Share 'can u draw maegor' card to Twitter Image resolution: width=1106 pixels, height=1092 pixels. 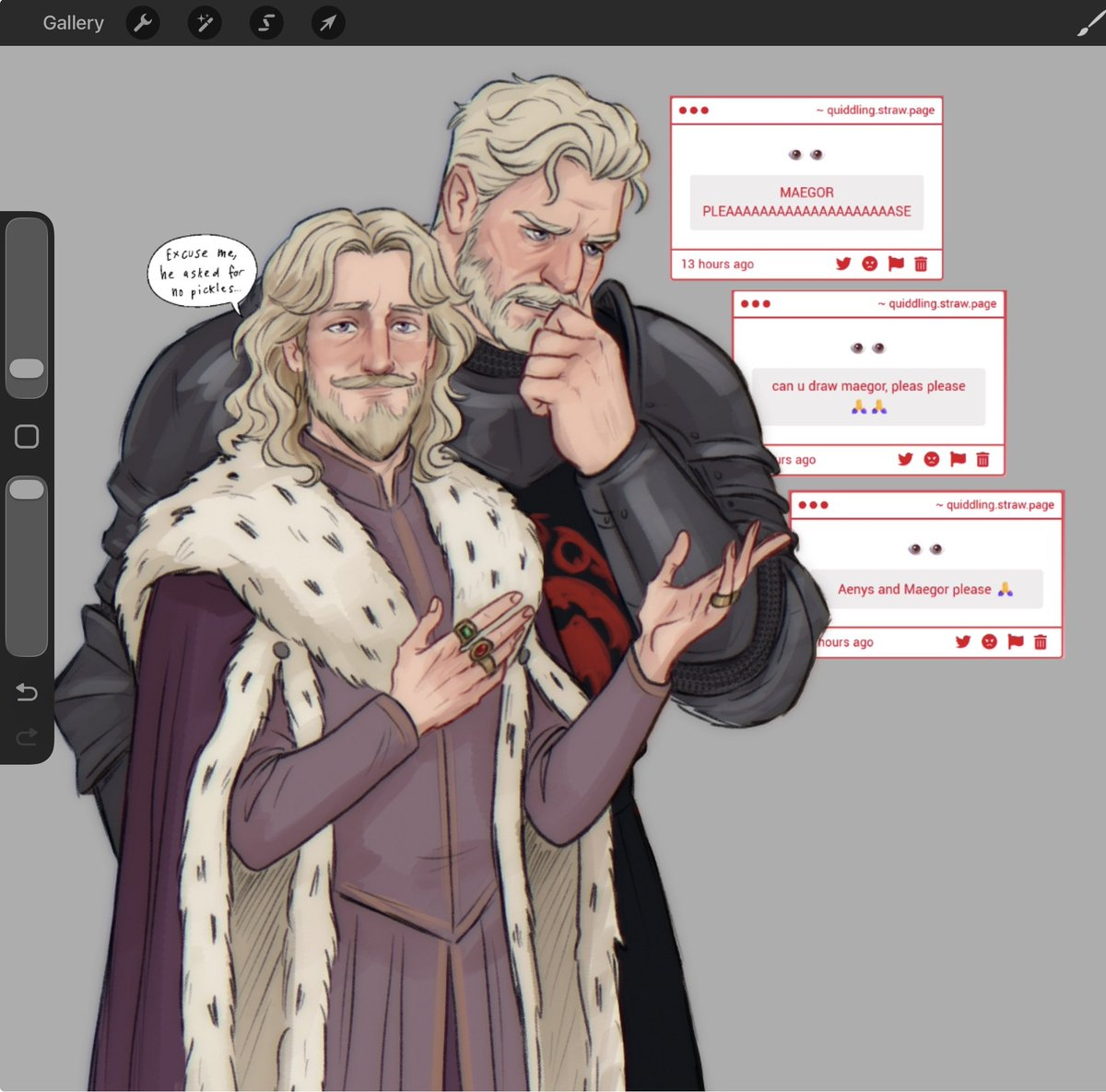905,459
